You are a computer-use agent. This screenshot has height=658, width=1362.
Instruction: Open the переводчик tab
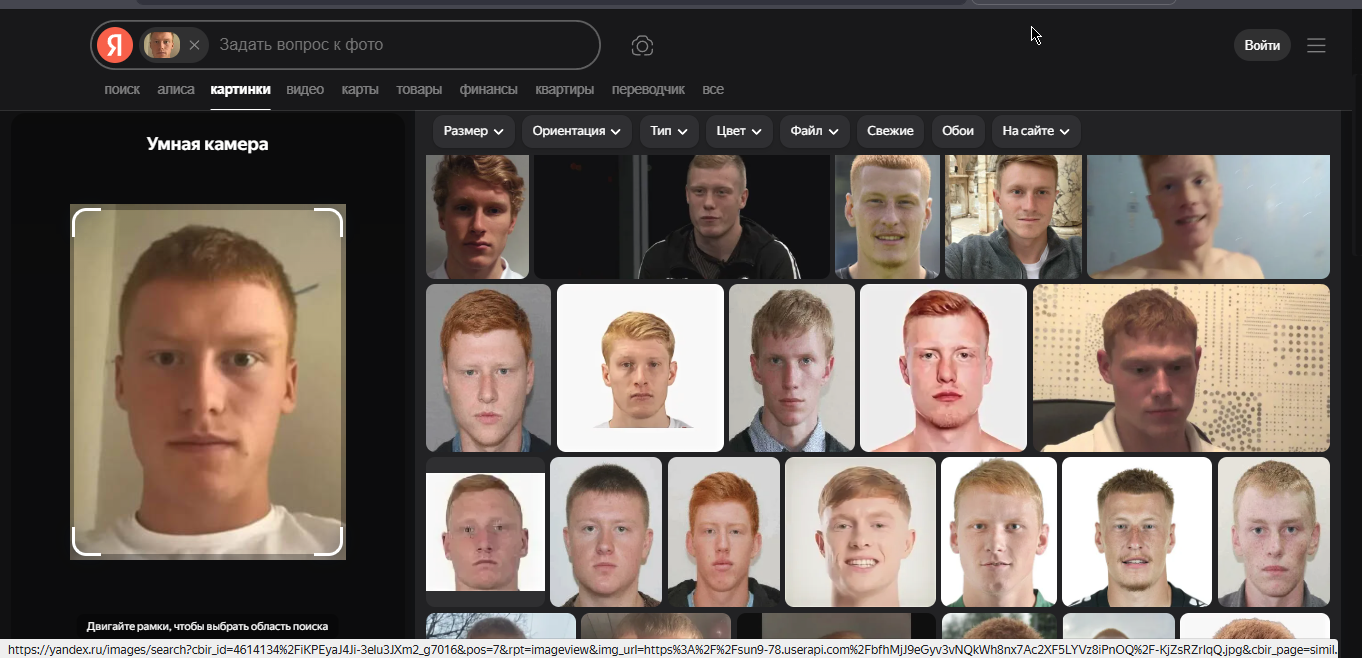point(648,89)
